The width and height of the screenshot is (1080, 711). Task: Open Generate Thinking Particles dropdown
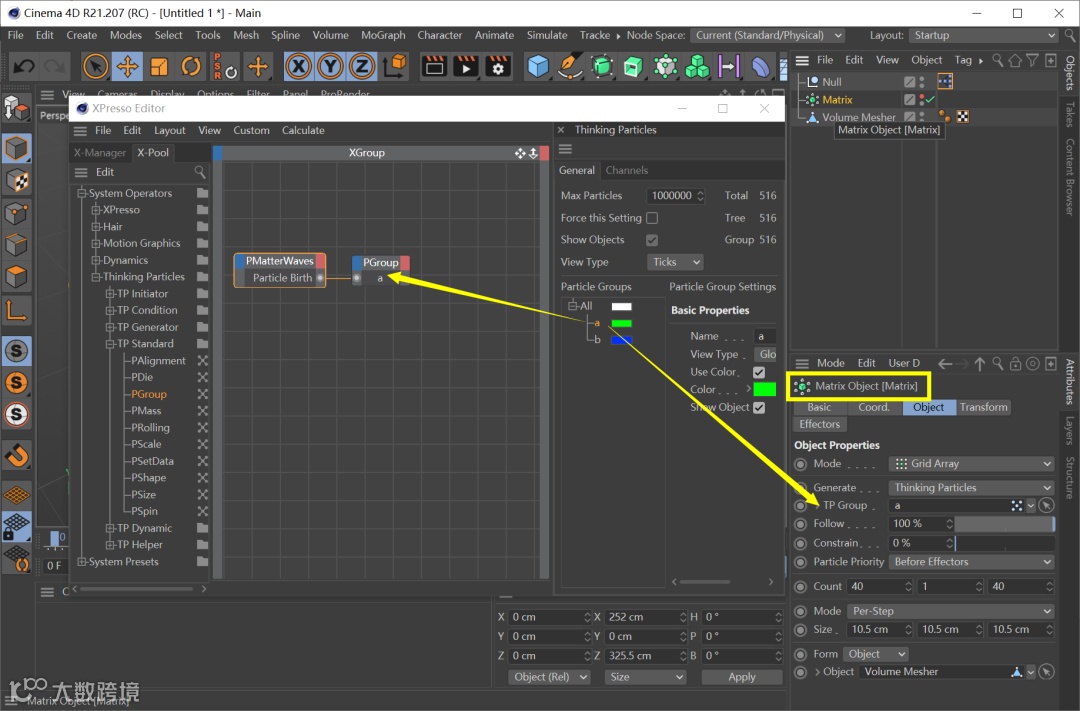coord(971,488)
